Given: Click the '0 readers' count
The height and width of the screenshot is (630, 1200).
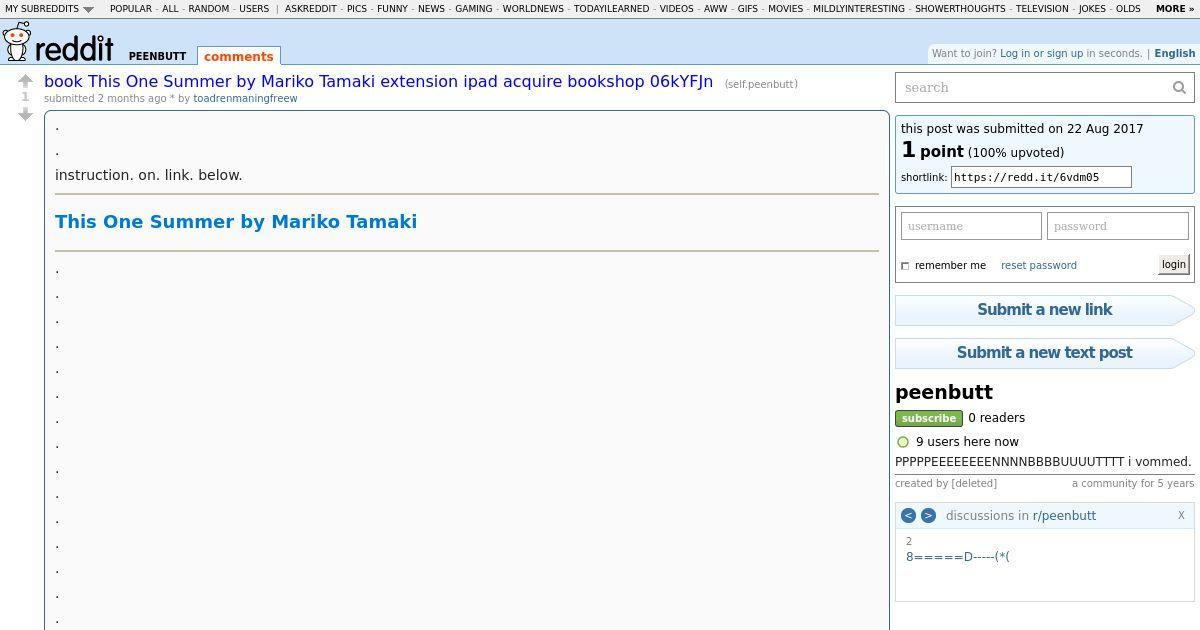Looking at the screenshot, I should 996,418.
